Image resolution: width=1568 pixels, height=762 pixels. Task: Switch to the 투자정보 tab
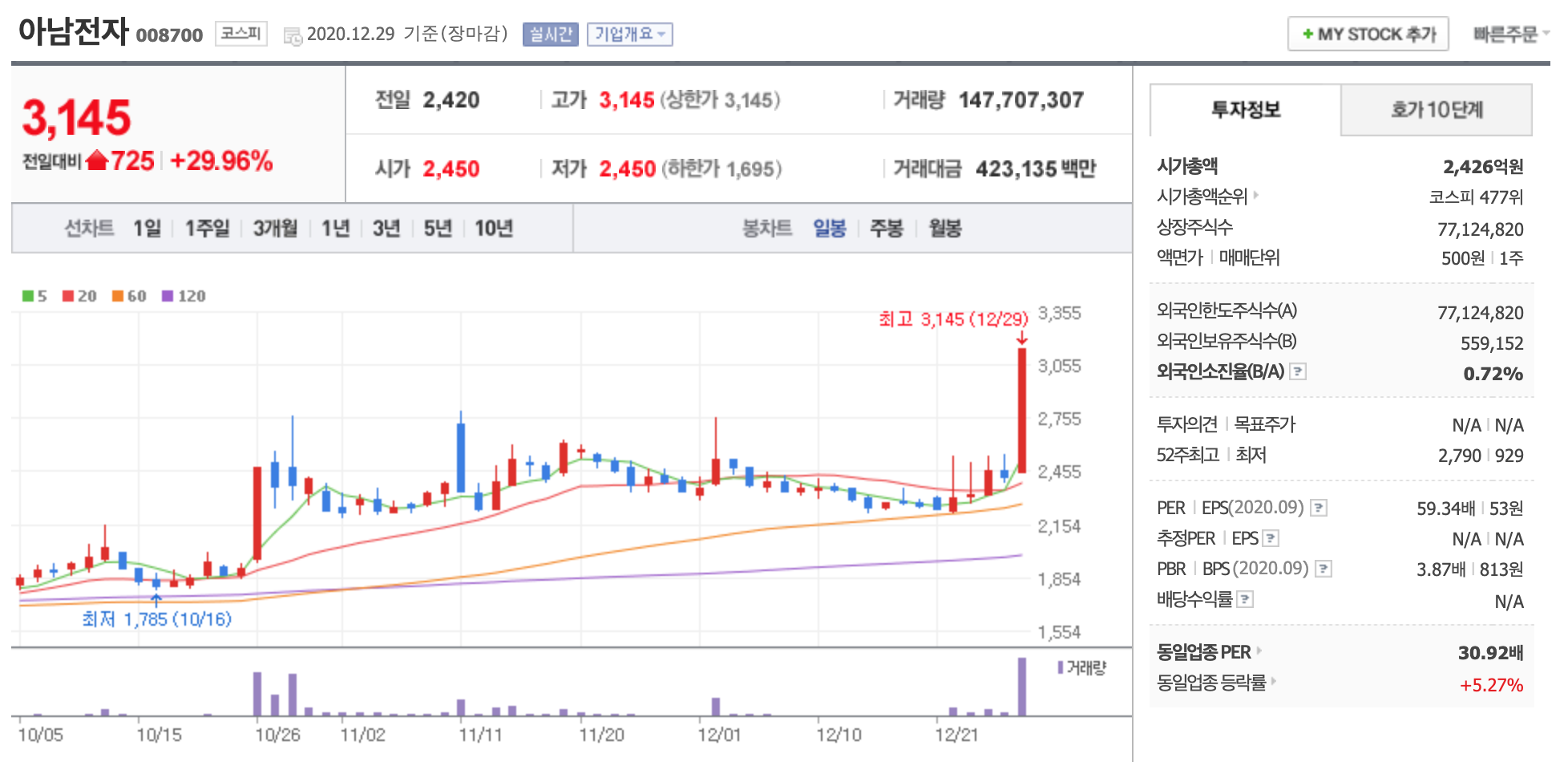(x=1246, y=110)
